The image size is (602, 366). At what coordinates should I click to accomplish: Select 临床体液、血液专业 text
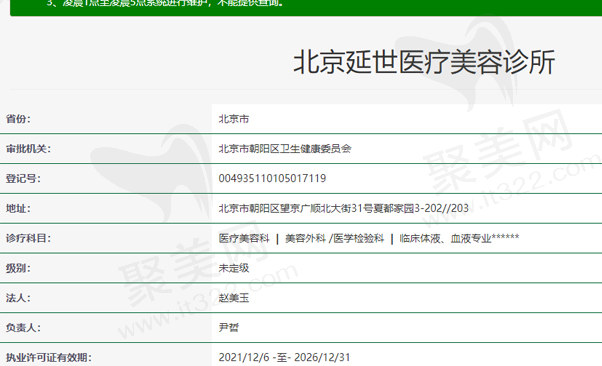(x=445, y=238)
